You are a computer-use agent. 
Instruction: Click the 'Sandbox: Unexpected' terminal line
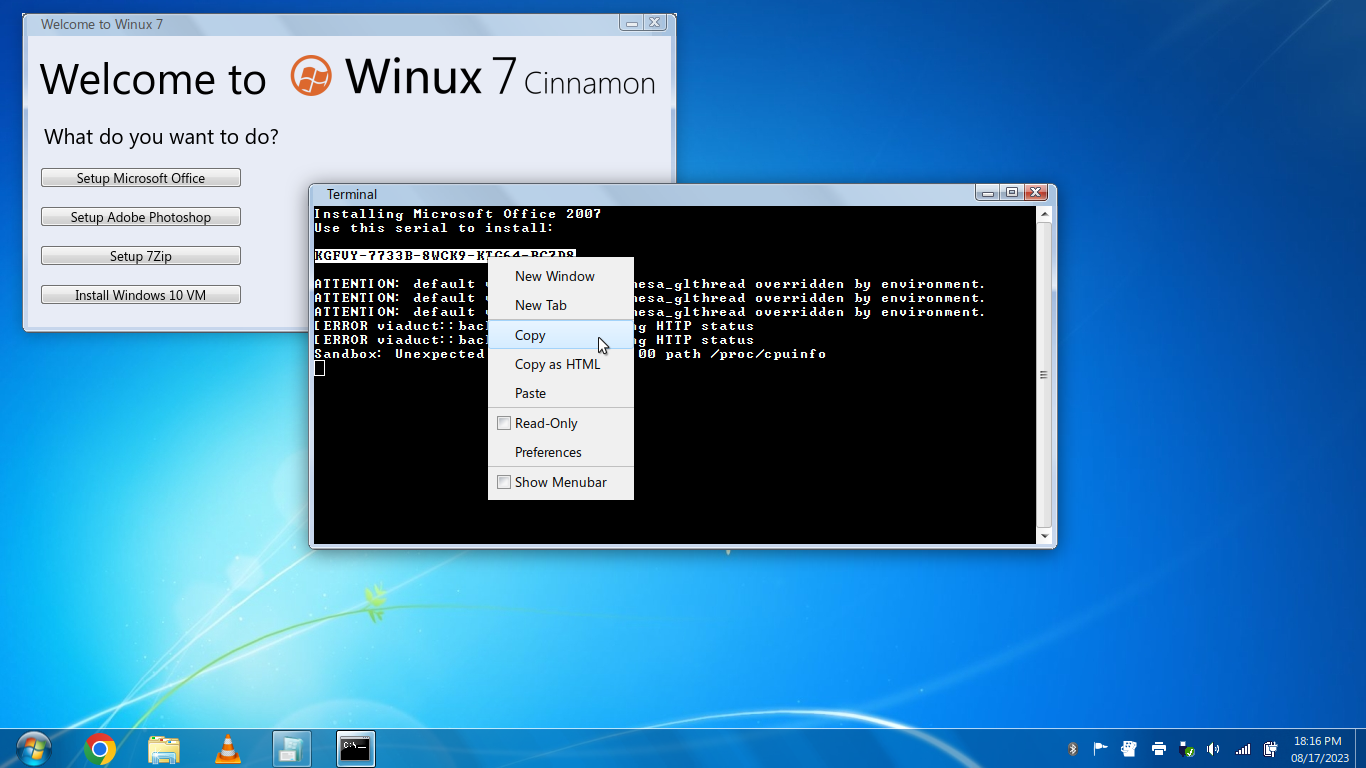(x=570, y=354)
